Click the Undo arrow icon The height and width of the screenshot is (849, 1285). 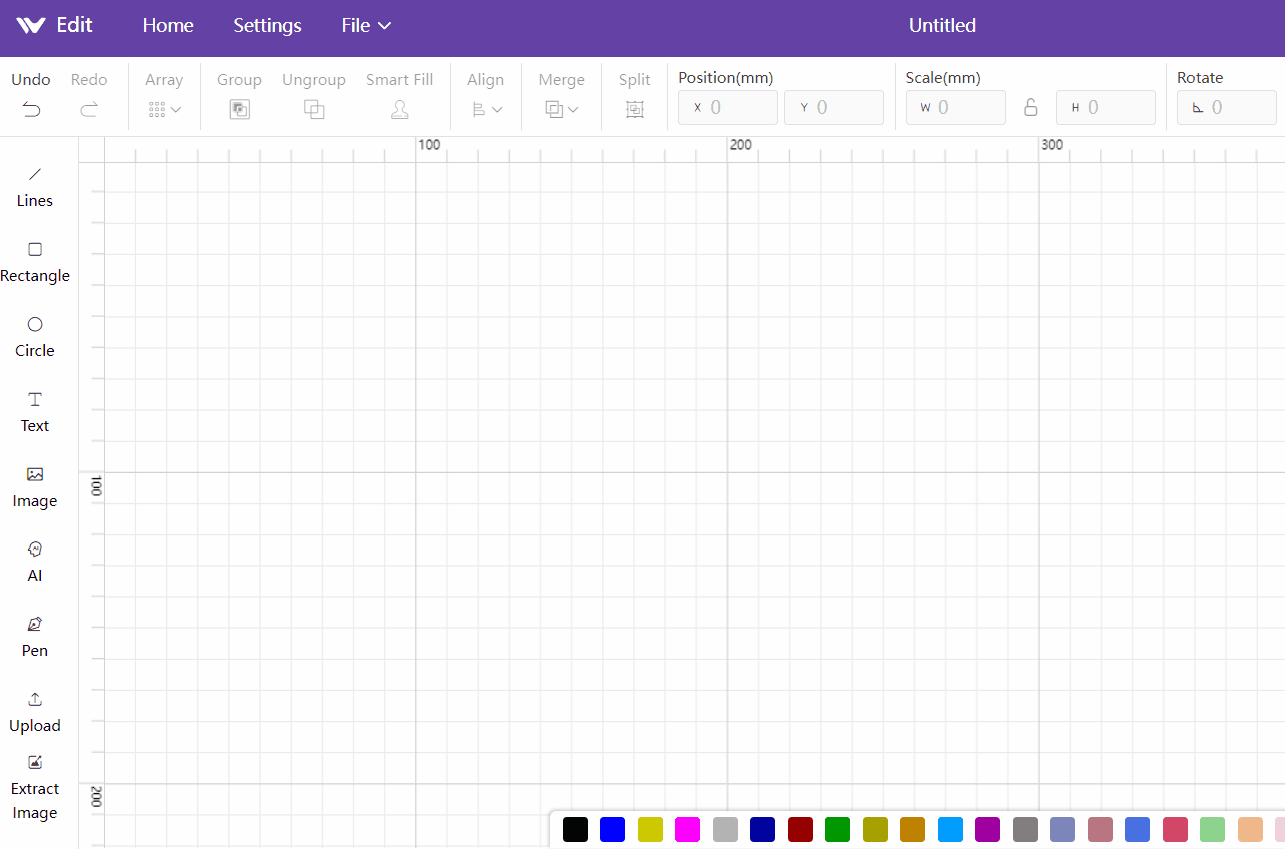(32, 110)
